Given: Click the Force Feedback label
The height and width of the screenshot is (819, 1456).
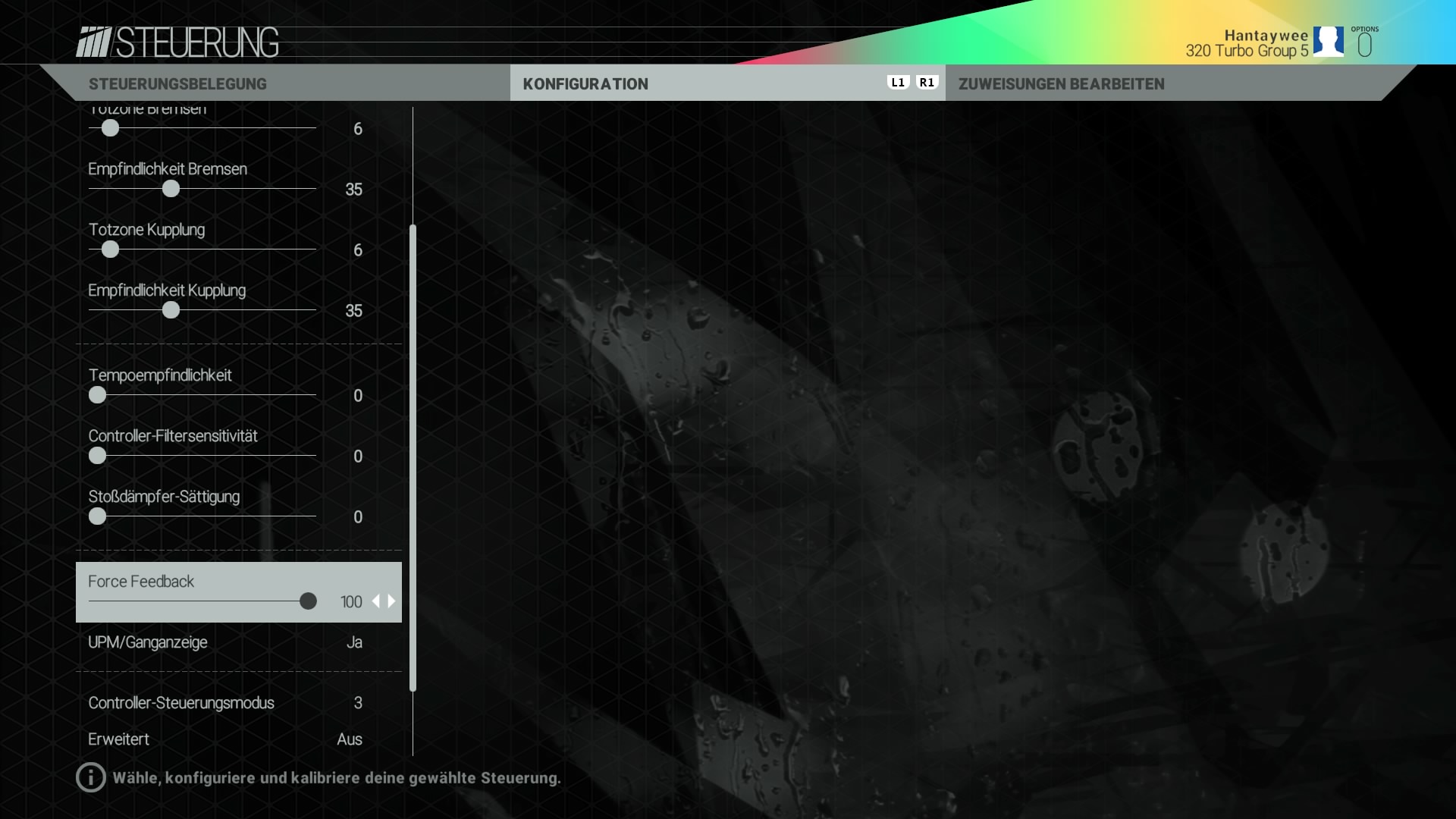Looking at the screenshot, I should (141, 582).
